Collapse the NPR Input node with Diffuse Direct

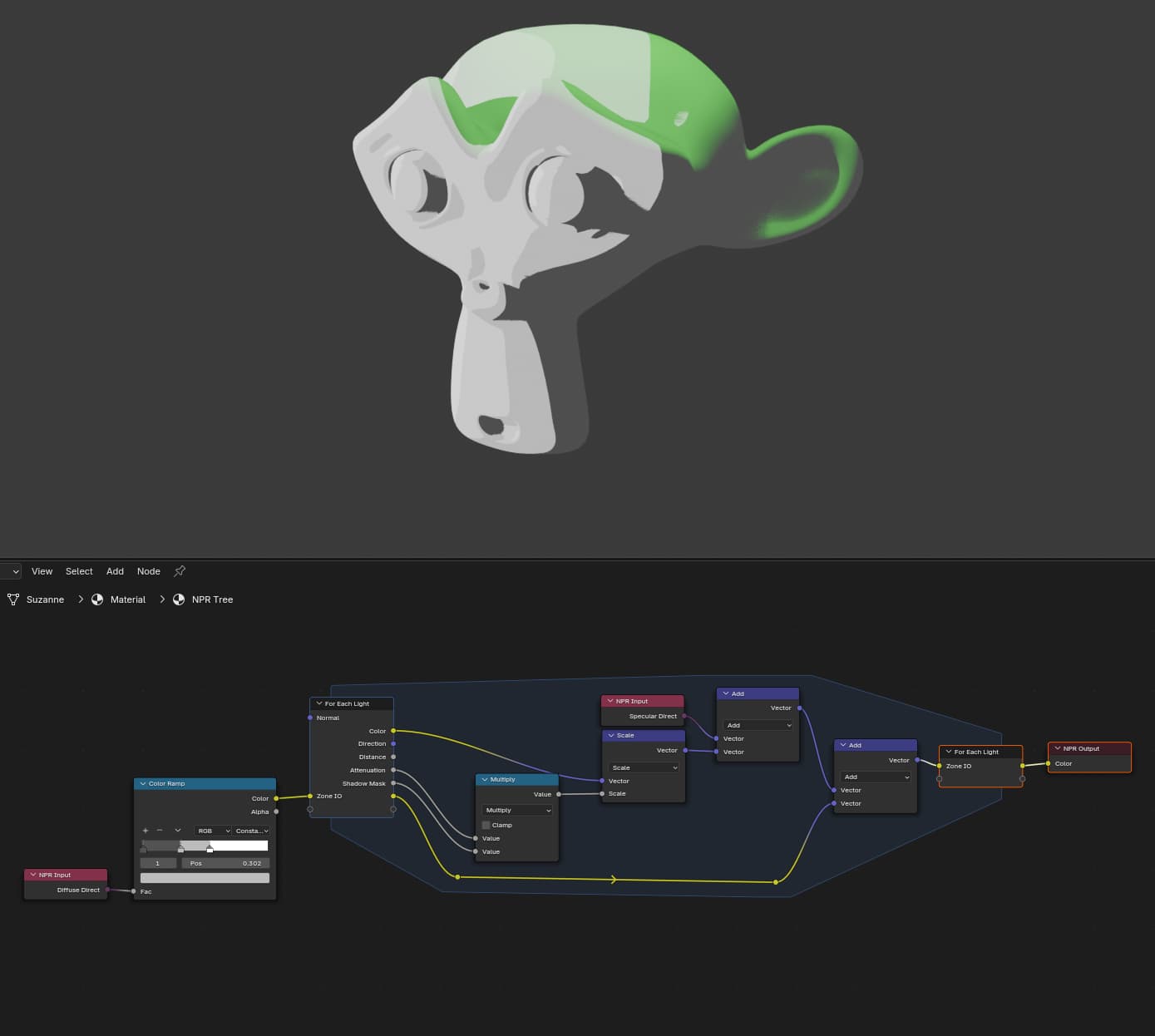[x=32, y=875]
